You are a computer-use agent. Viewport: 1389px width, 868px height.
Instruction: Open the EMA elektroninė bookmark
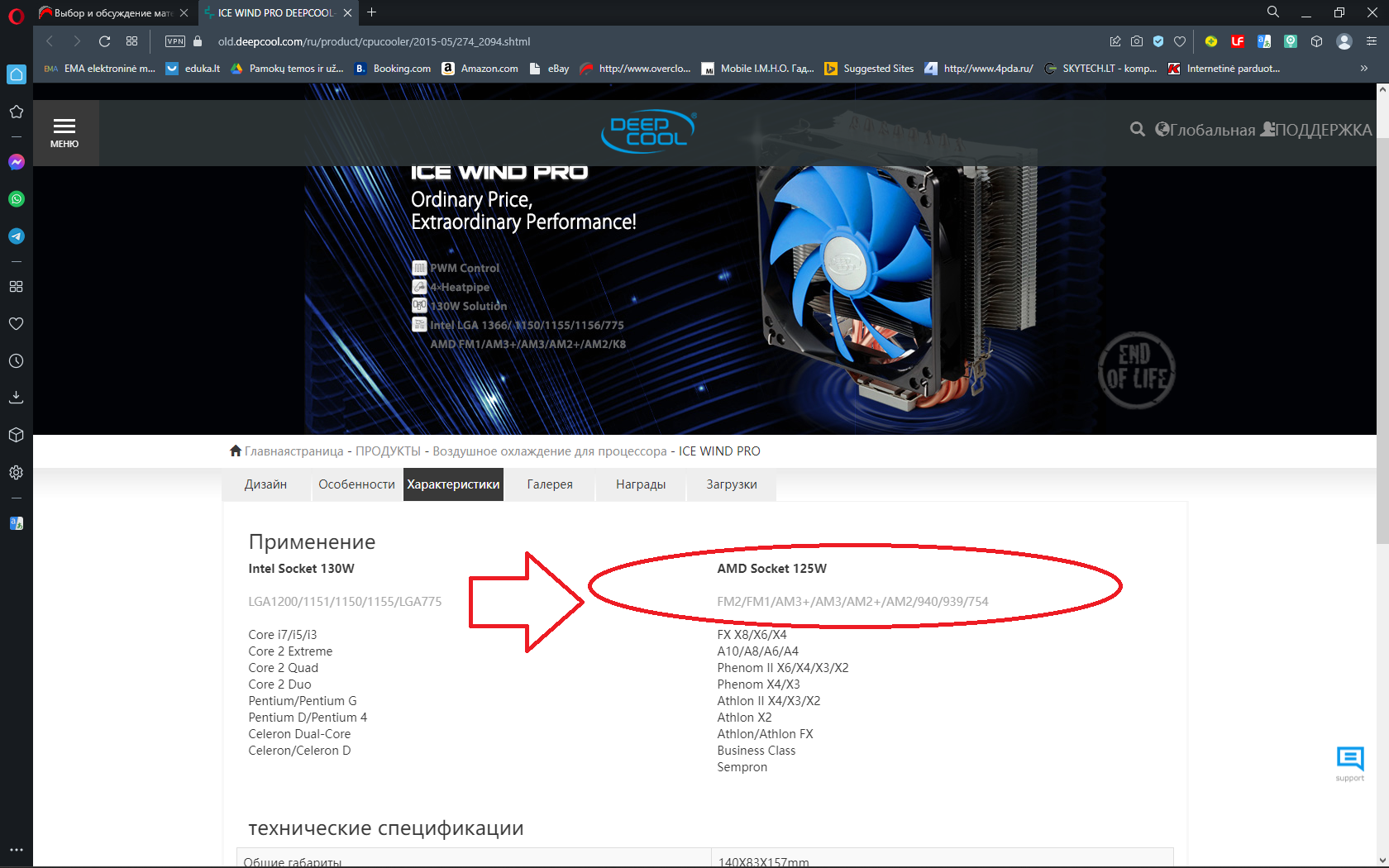pos(99,69)
